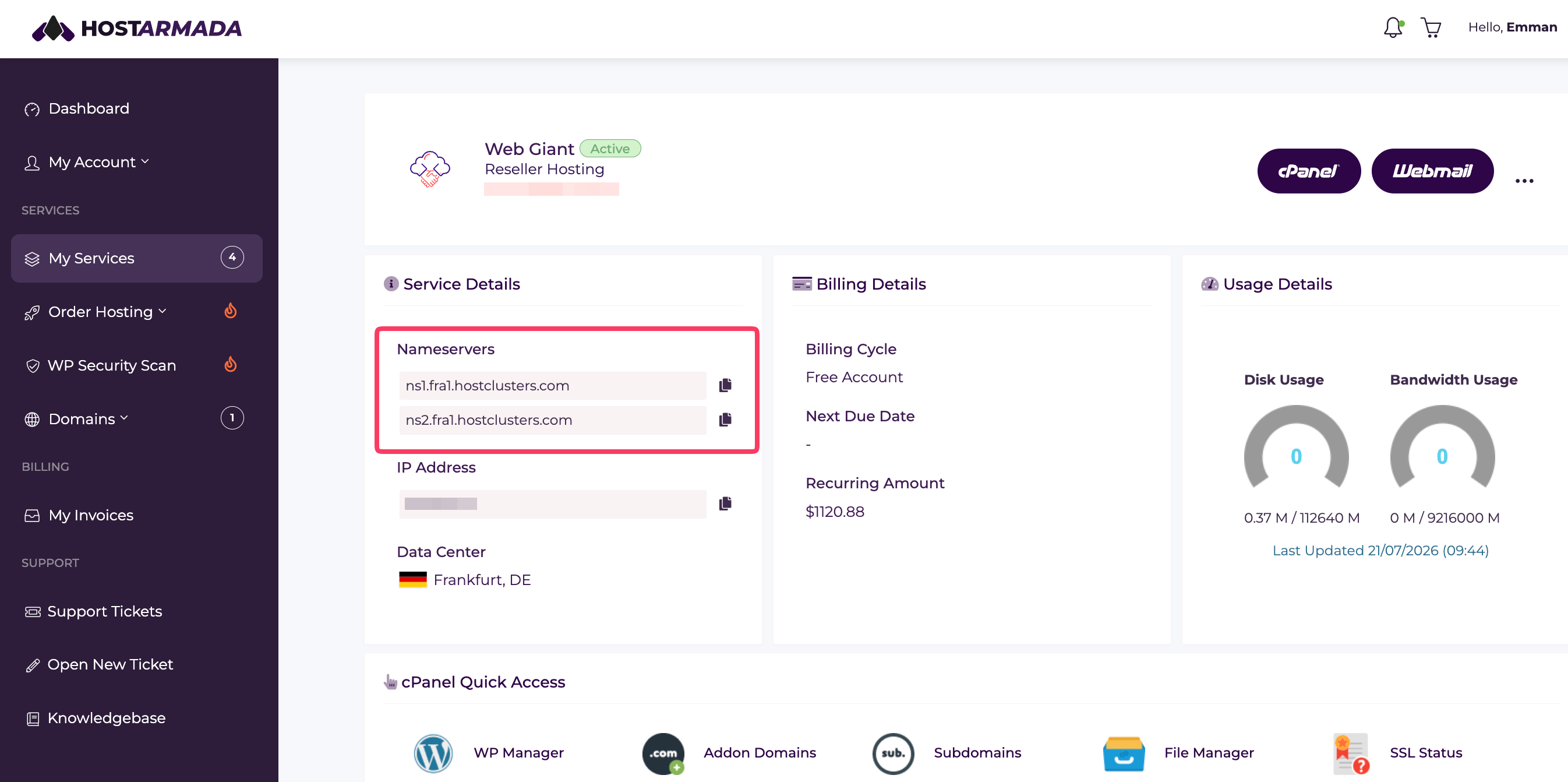This screenshot has height=782, width=1568.
Task: Open the SSL Status link
Action: (x=1425, y=753)
